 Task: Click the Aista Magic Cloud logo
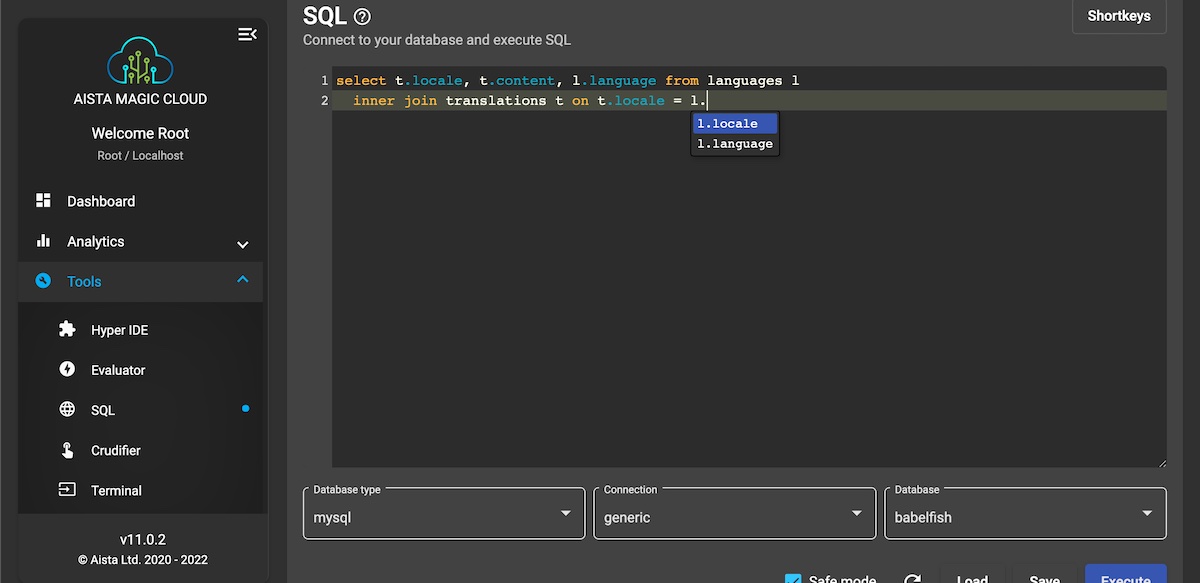(140, 60)
